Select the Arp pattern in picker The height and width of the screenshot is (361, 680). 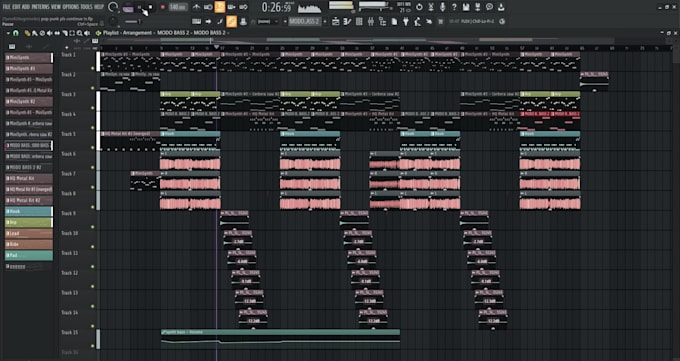click(29, 222)
